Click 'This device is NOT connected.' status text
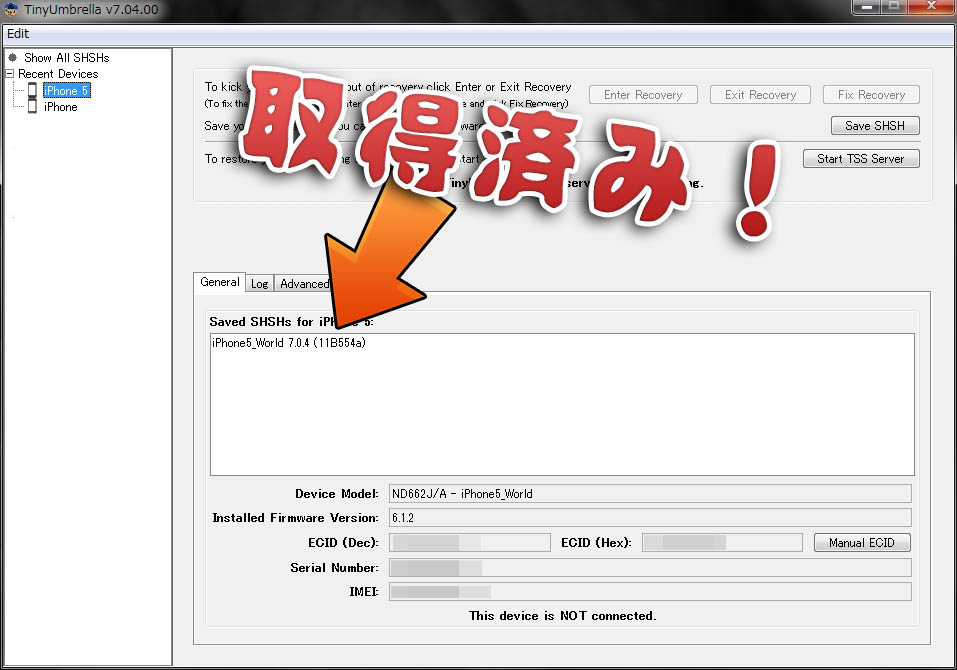The width and height of the screenshot is (957, 670). [562, 616]
